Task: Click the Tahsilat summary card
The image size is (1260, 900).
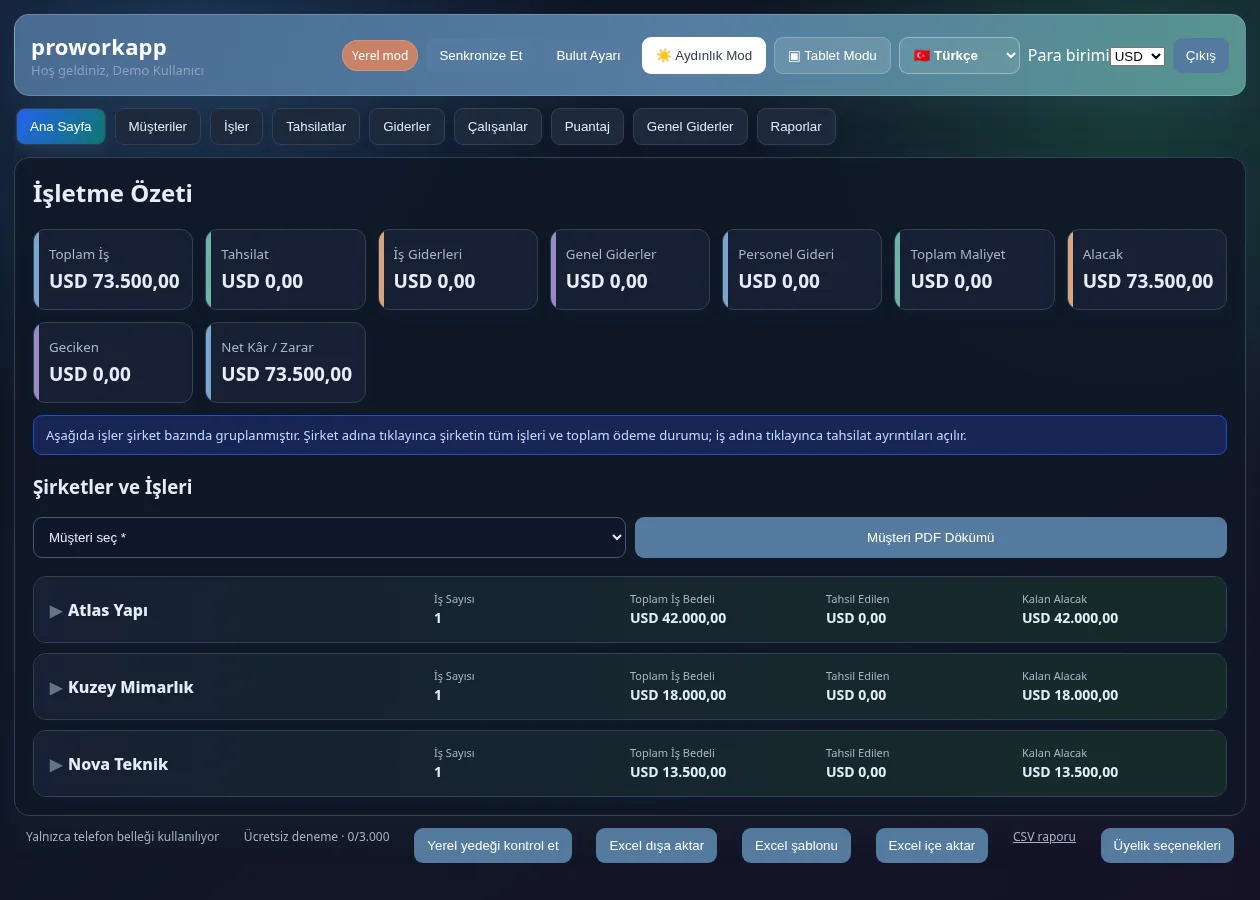Action: 285,270
